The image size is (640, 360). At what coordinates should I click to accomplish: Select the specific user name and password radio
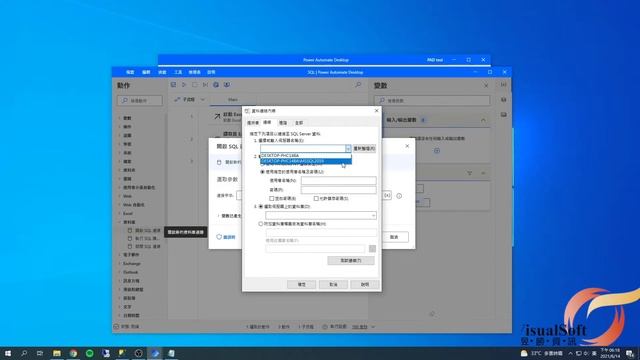(x=262, y=172)
